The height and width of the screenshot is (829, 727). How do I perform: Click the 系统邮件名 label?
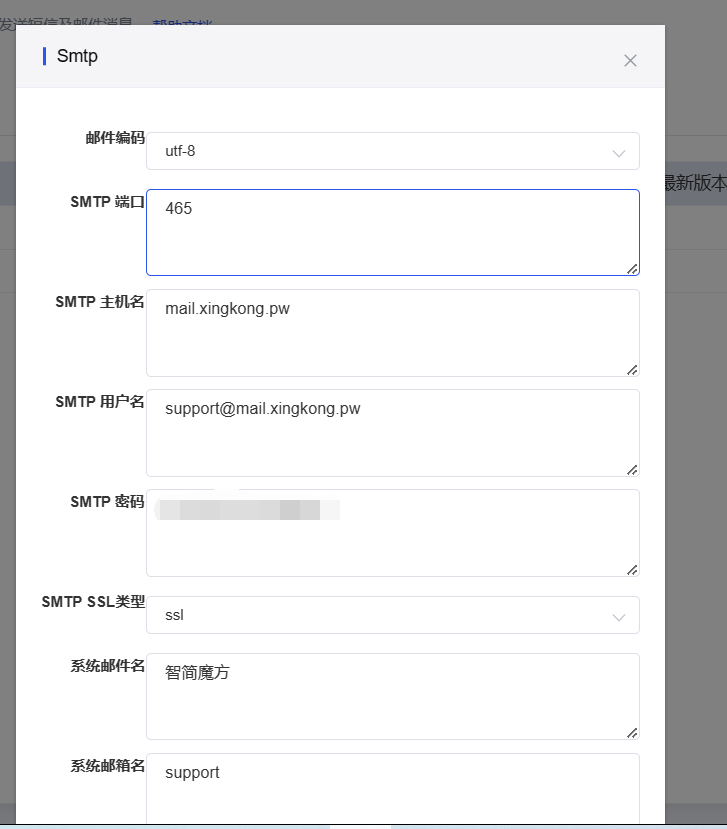coord(107,666)
